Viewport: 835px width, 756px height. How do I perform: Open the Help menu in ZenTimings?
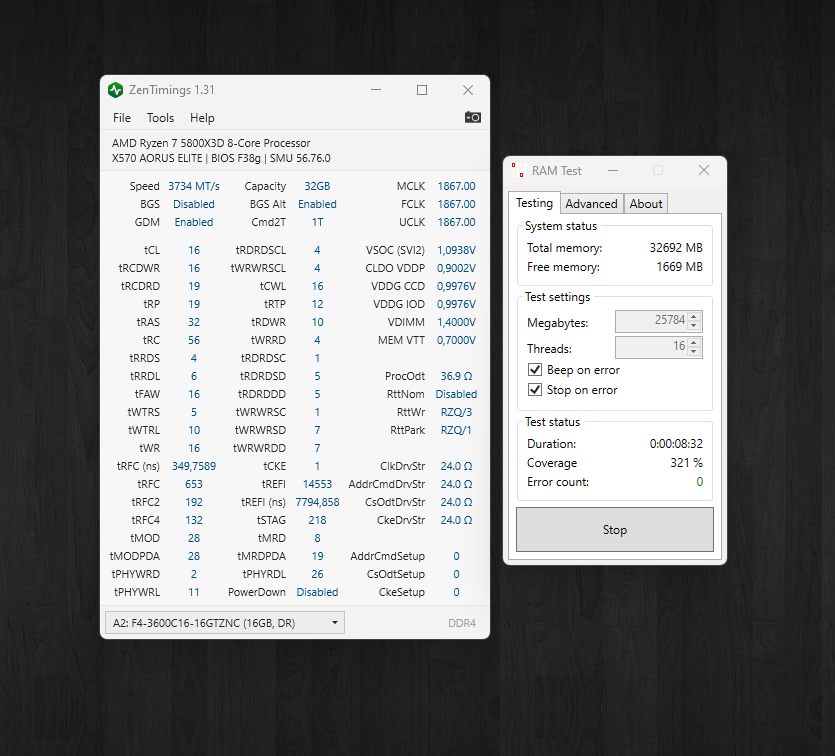click(x=202, y=118)
